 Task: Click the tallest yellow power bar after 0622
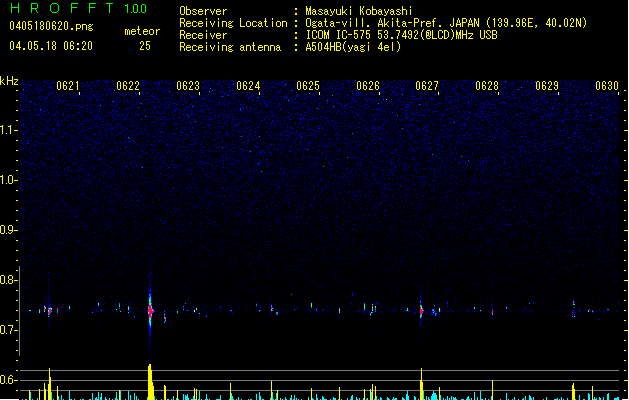pos(150,382)
